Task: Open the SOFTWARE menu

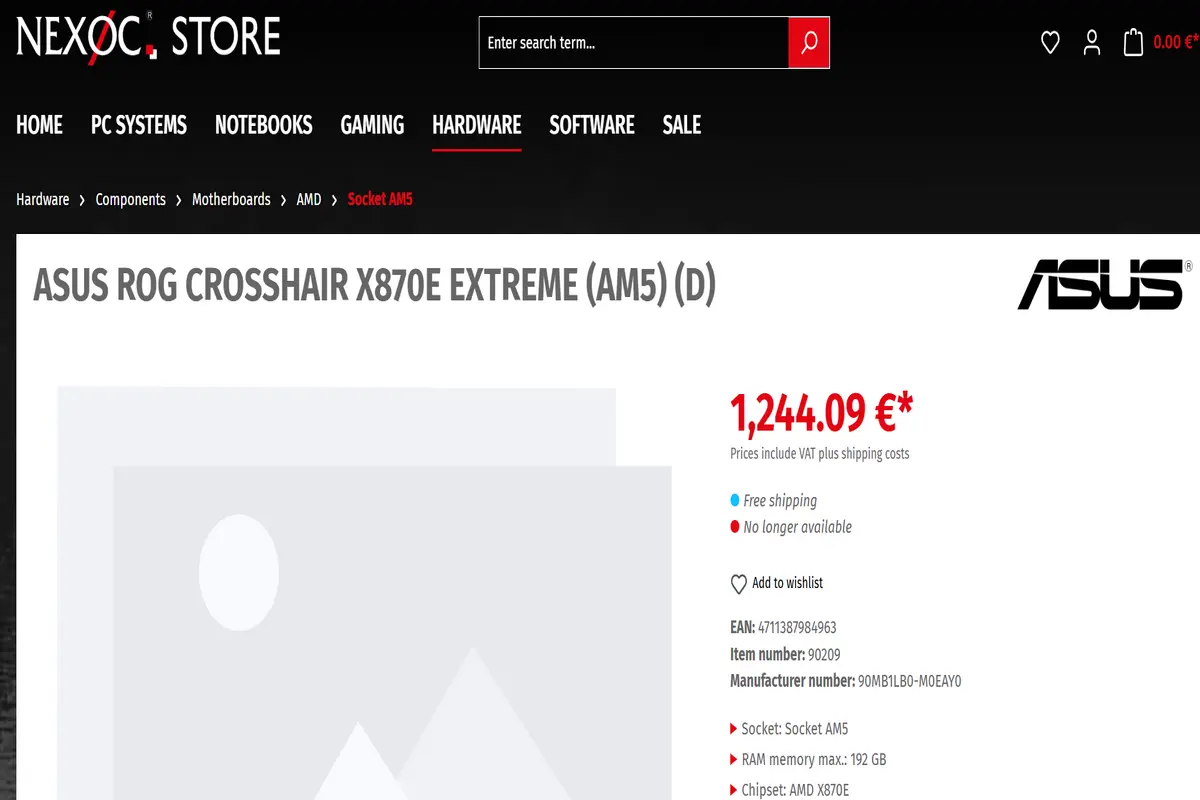Action: click(592, 125)
